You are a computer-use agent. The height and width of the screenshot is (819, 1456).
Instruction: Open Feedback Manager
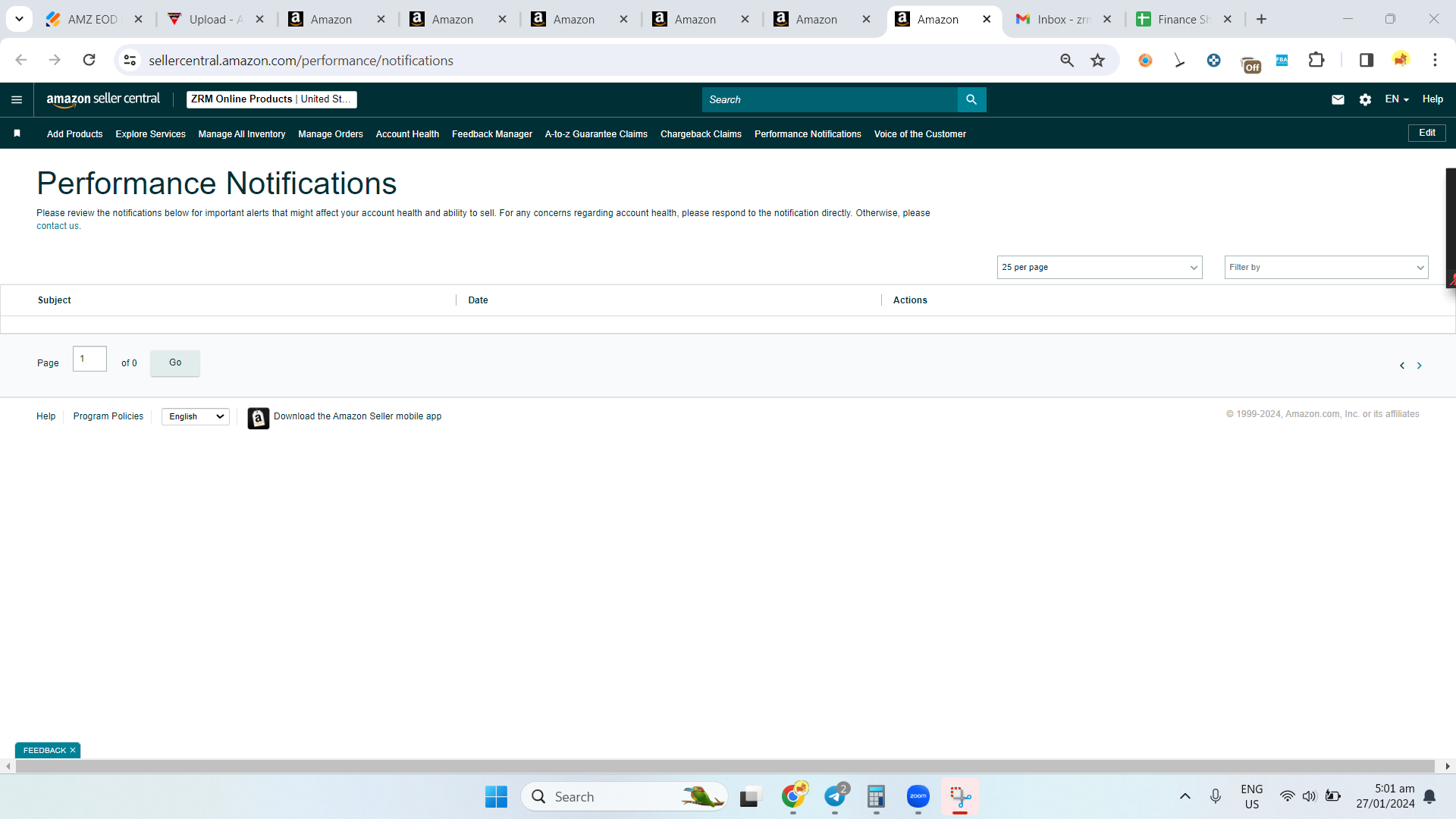(492, 134)
